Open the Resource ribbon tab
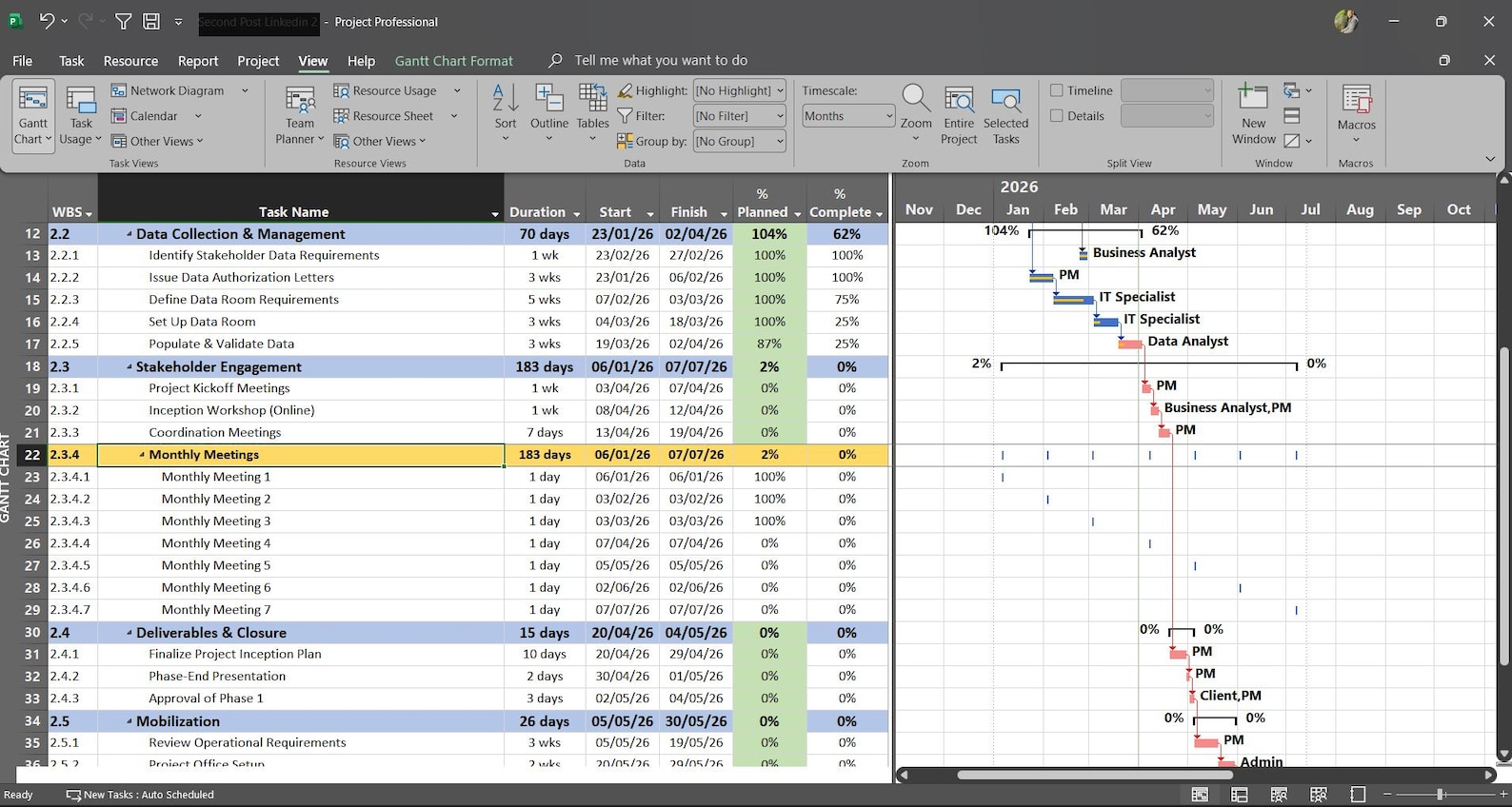 point(130,60)
